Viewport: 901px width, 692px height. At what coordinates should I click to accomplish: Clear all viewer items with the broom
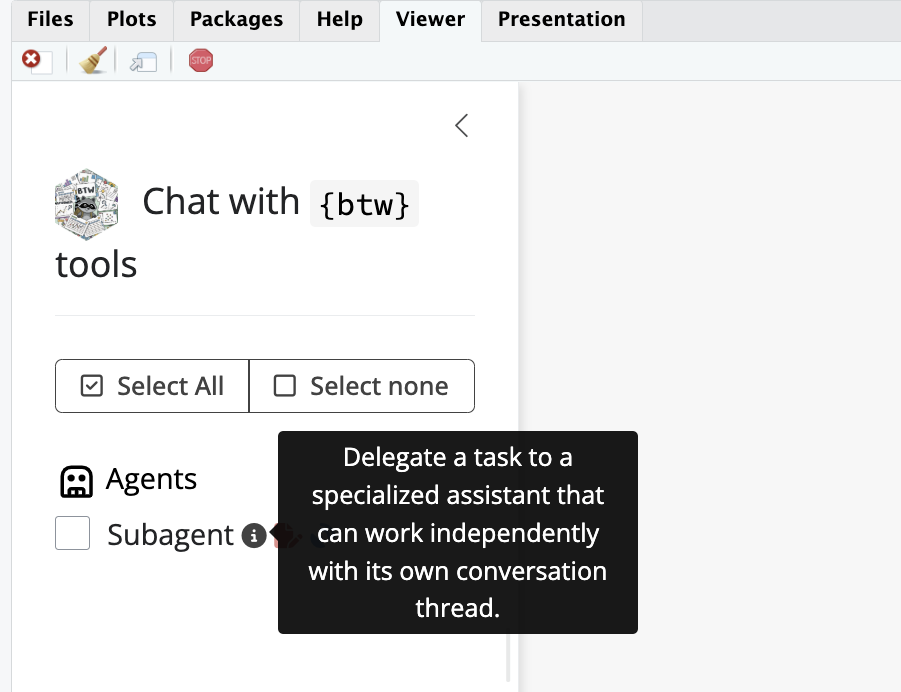93,62
